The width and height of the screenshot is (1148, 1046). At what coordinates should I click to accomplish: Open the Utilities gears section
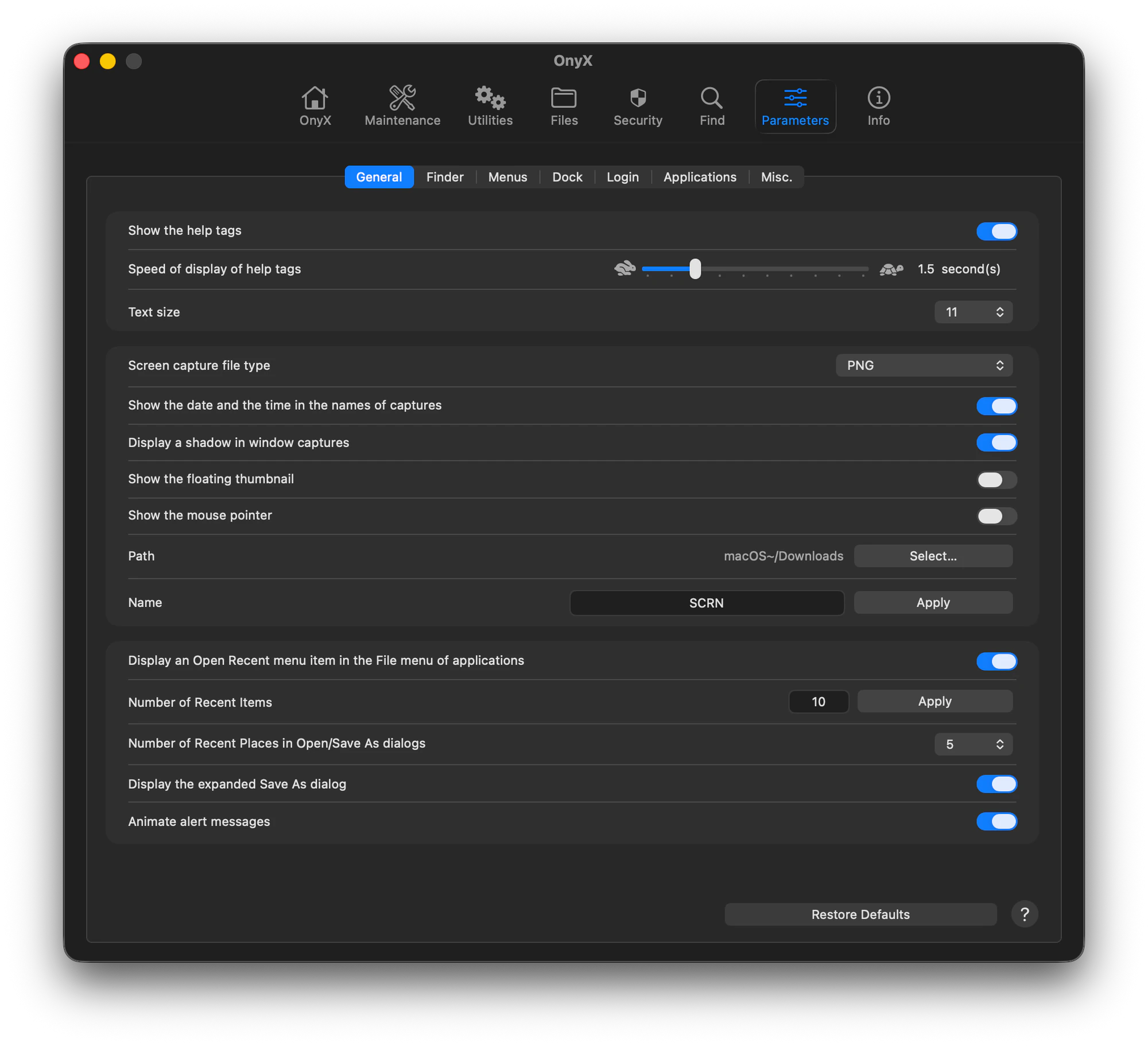pos(490,106)
